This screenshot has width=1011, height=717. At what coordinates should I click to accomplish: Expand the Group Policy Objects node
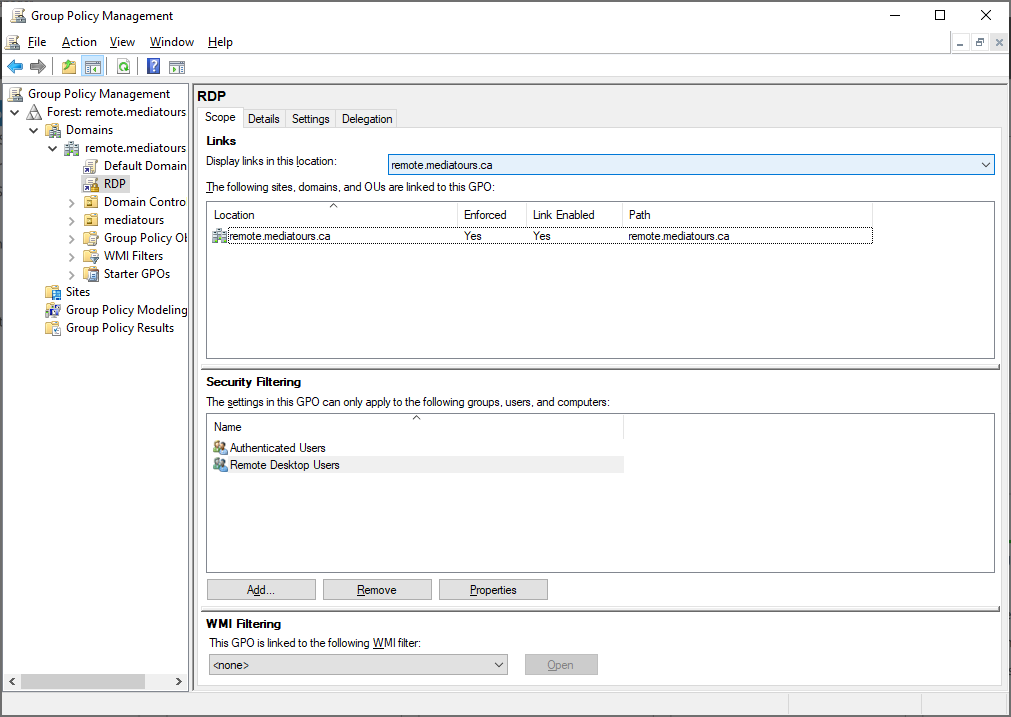pyautogui.click(x=72, y=239)
